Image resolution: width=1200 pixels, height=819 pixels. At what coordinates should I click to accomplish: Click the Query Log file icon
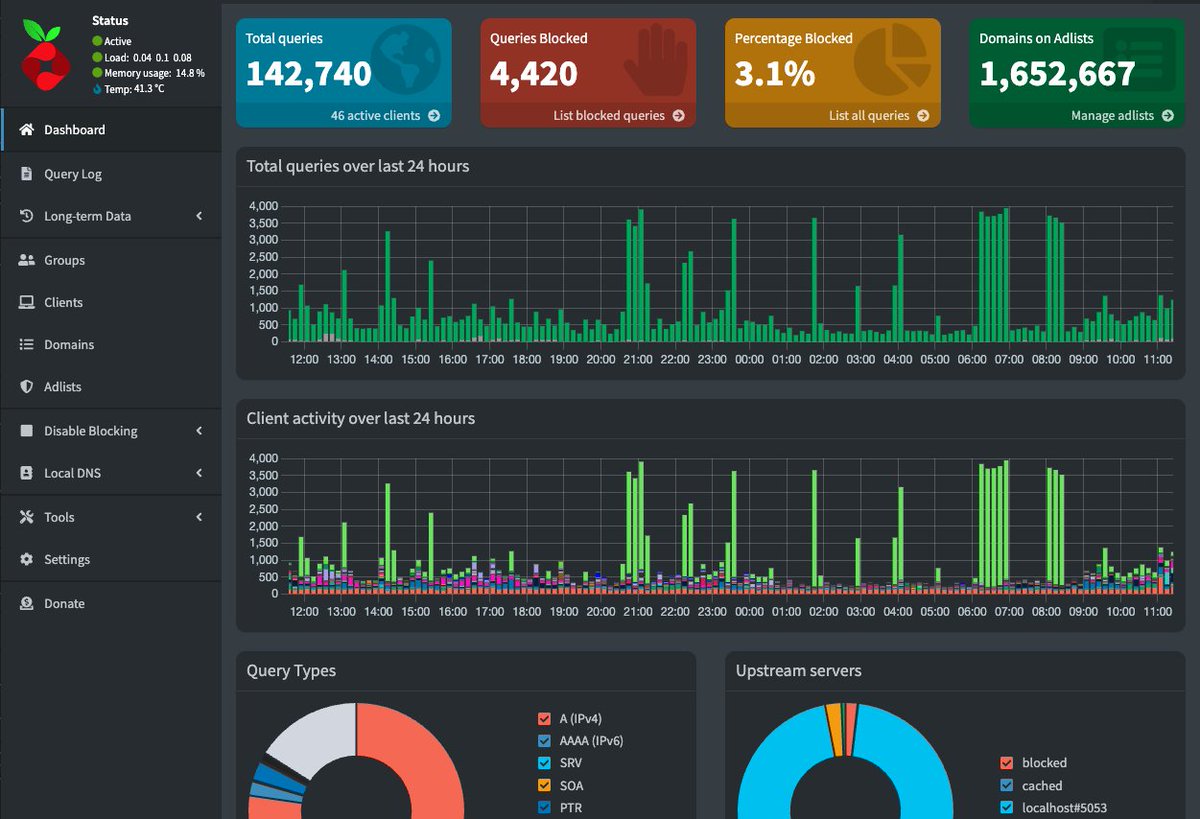click(x=27, y=174)
